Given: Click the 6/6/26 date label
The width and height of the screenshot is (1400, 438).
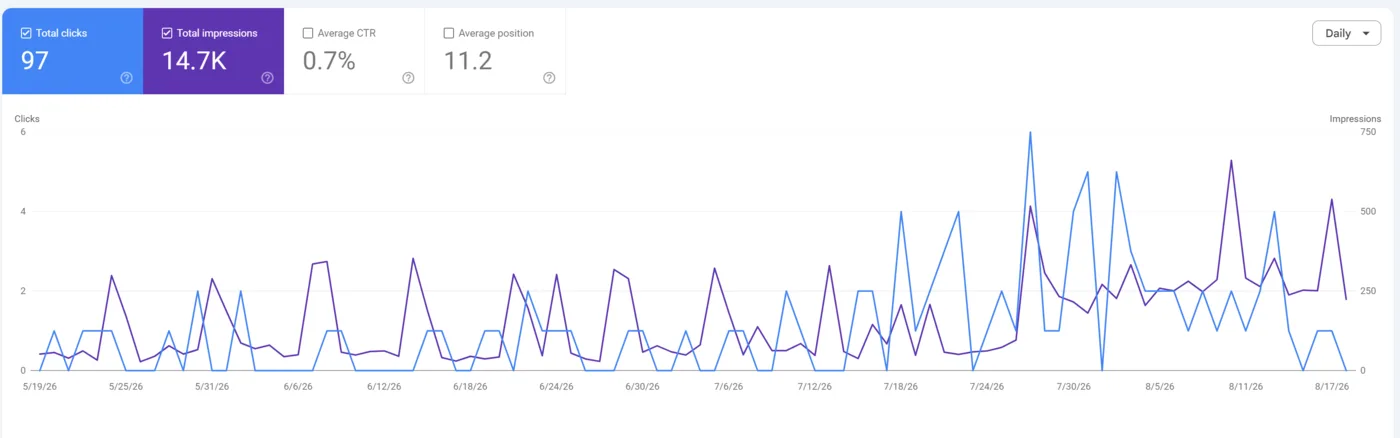Looking at the screenshot, I should point(299,386).
